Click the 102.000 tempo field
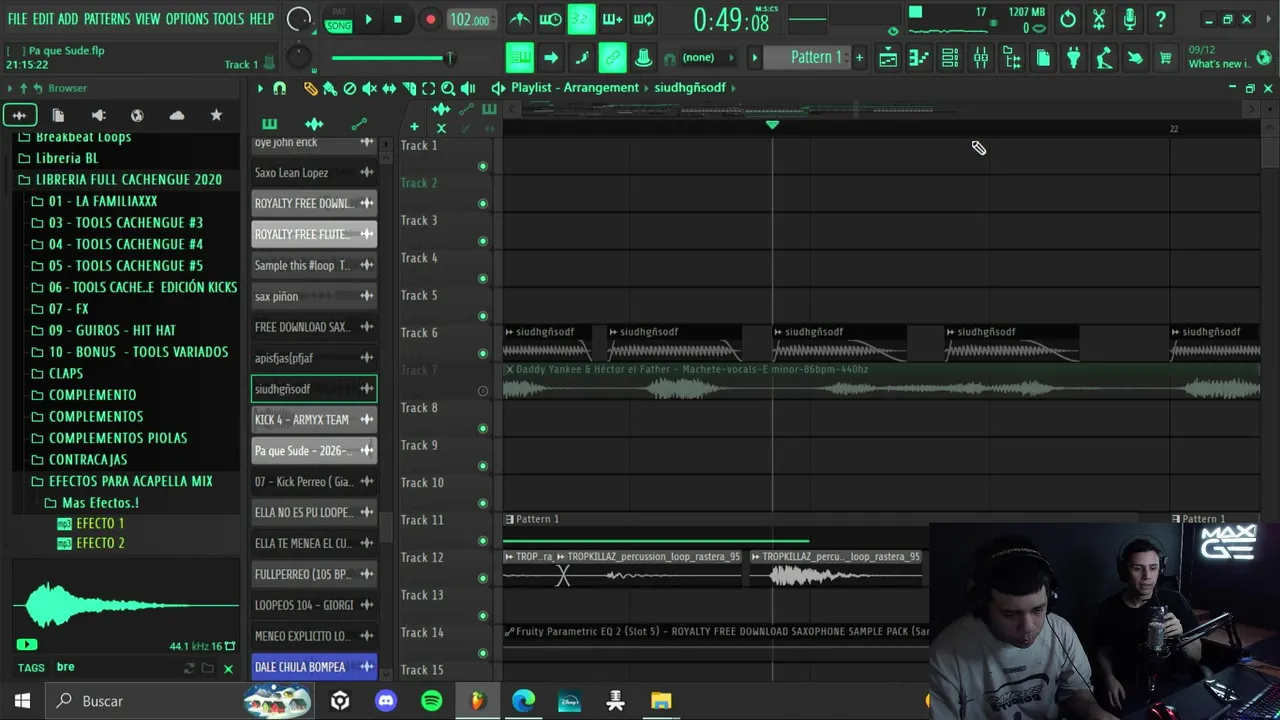The width and height of the screenshot is (1280, 720). pyautogui.click(x=469, y=20)
